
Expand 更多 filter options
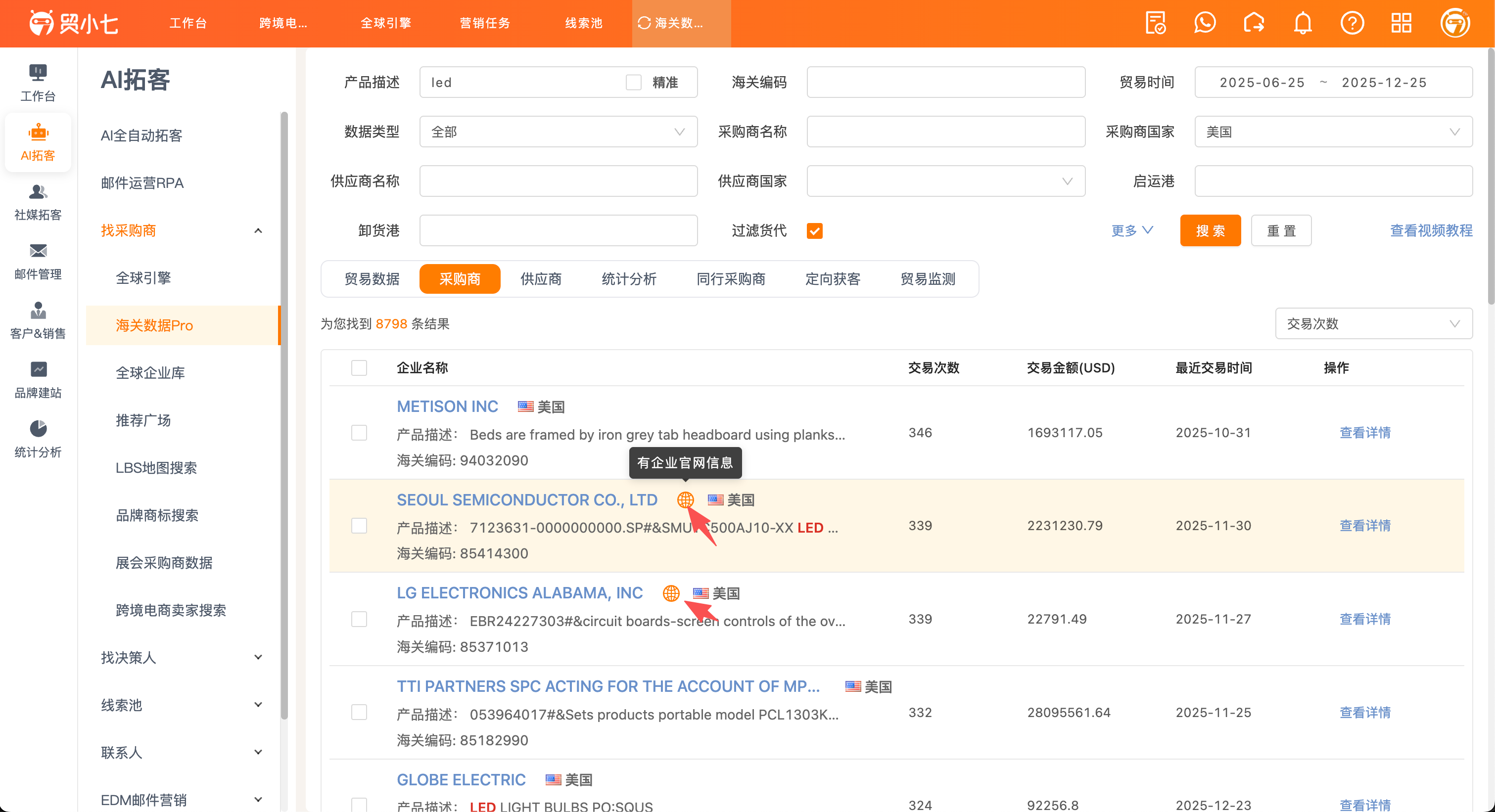pos(1132,231)
